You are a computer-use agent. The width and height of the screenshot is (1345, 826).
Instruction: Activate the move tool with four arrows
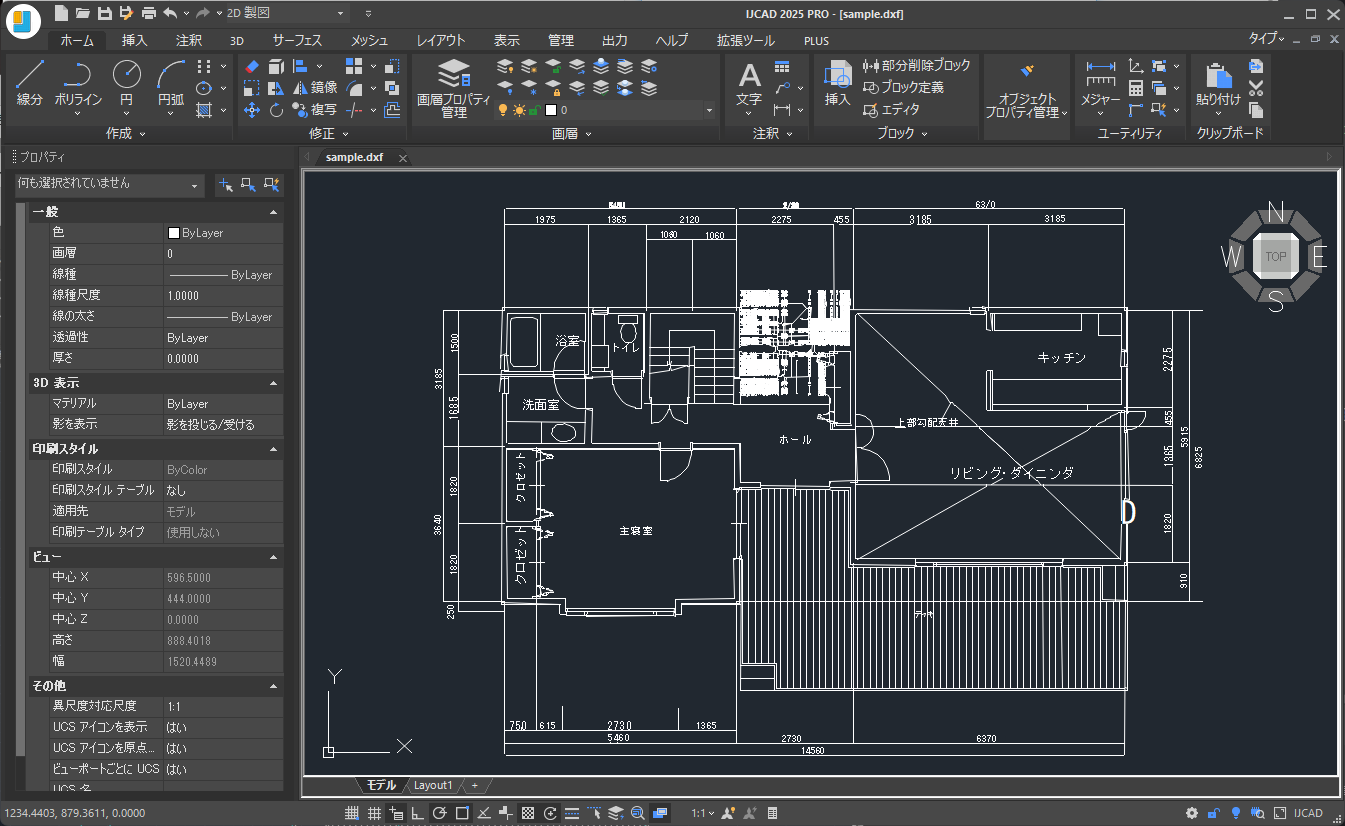(x=252, y=110)
